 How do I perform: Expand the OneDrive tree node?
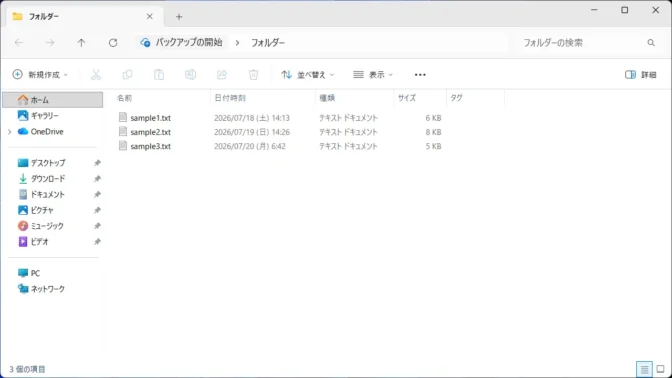click(9, 132)
